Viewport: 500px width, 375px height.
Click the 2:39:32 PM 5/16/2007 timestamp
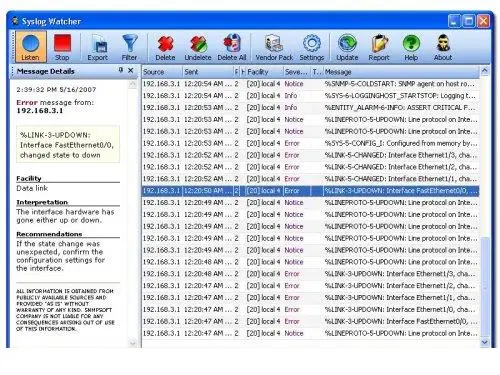point(56,89)
